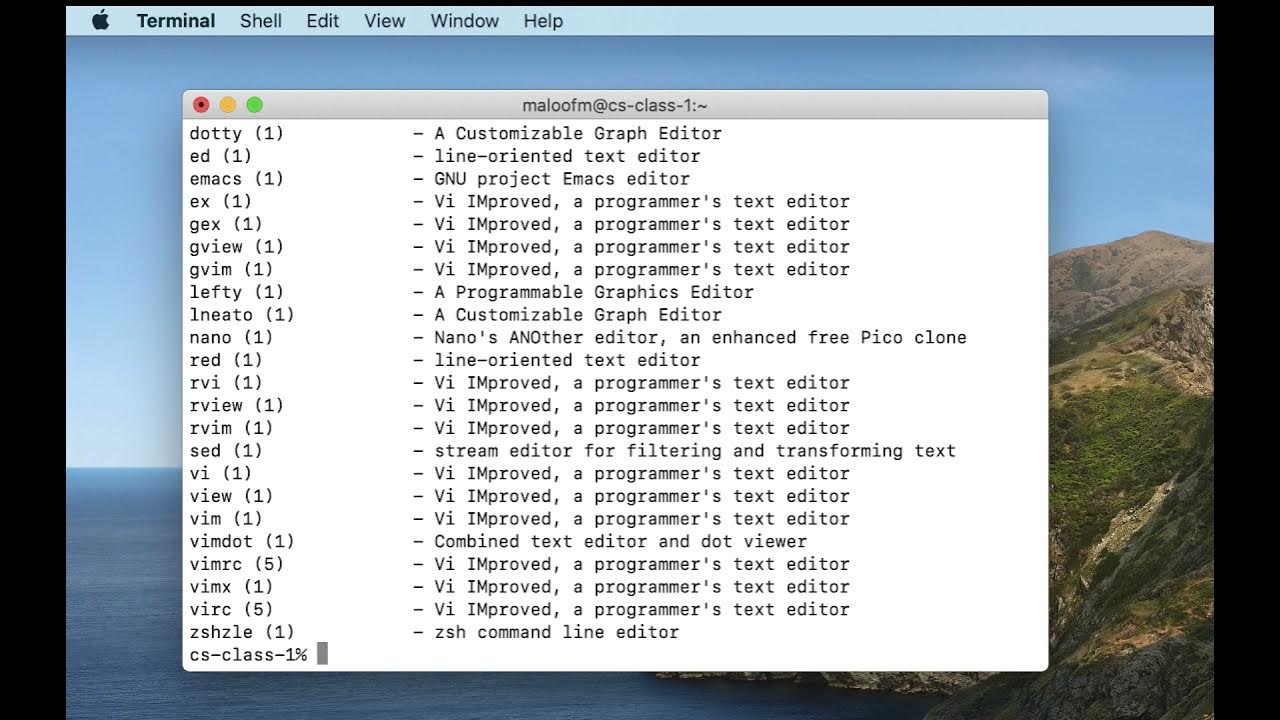Open the Terminal application menu

176,20
